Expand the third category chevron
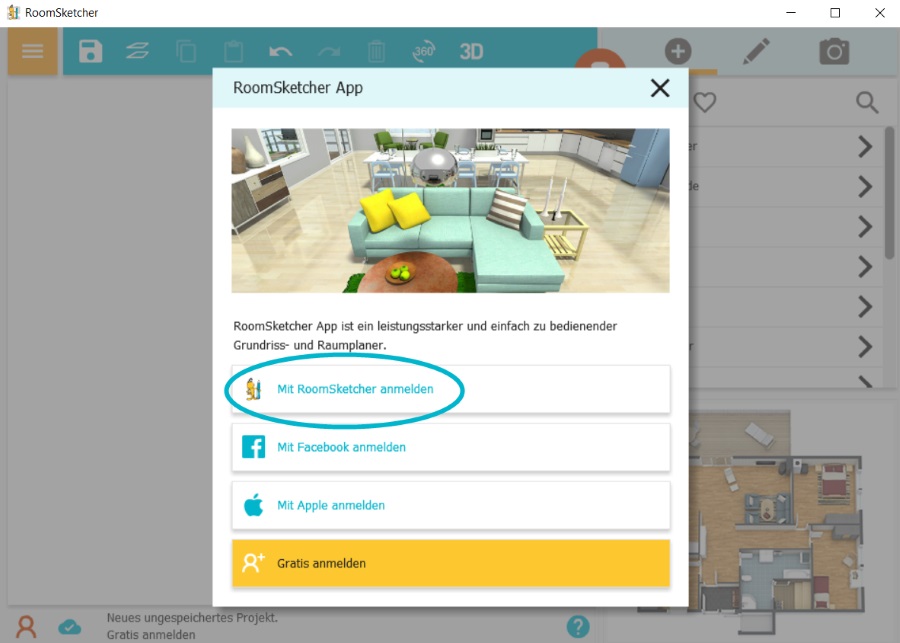Screen dimensions: 900x643 point(865,227)
